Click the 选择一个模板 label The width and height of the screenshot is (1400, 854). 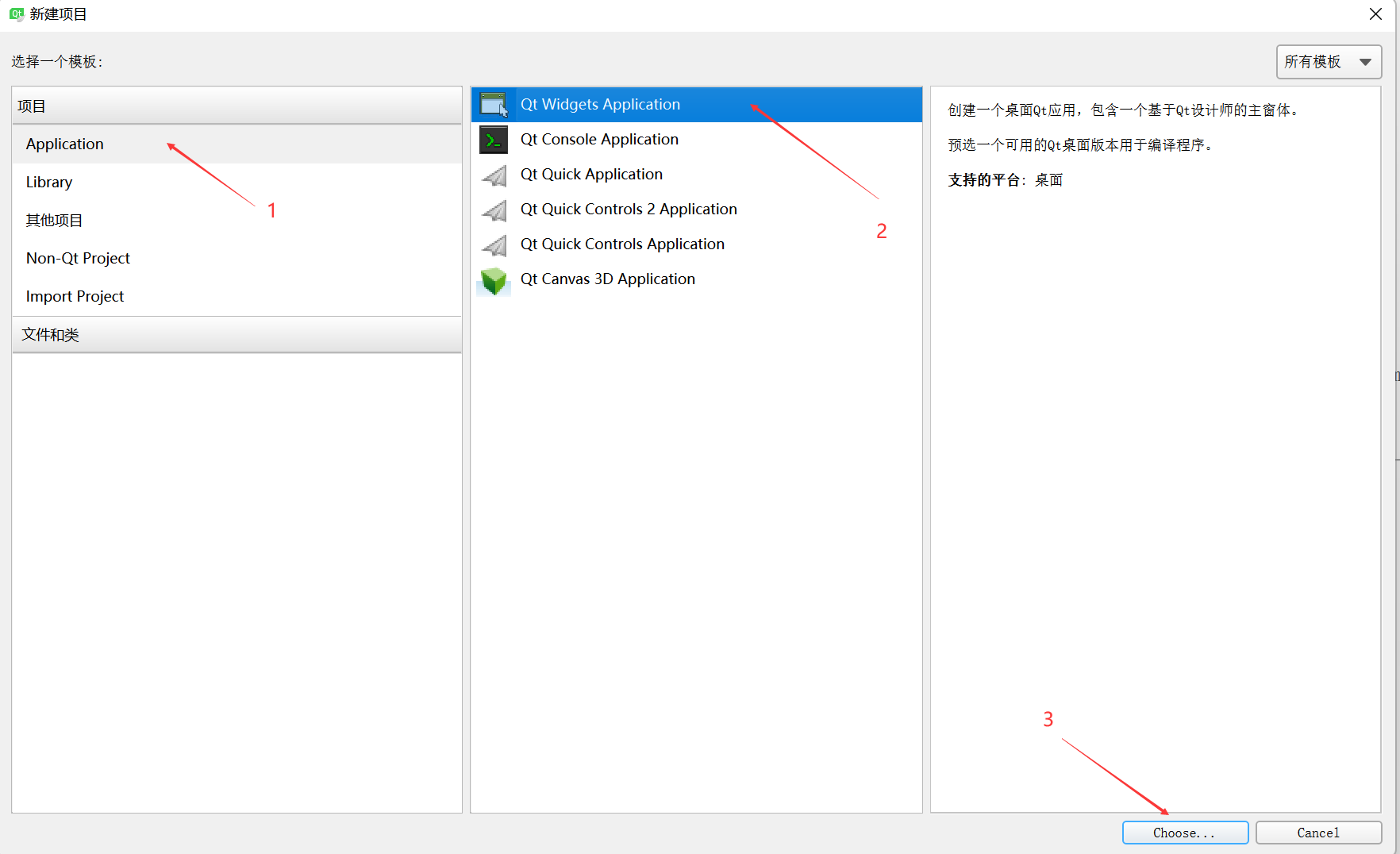click(57, 62)
